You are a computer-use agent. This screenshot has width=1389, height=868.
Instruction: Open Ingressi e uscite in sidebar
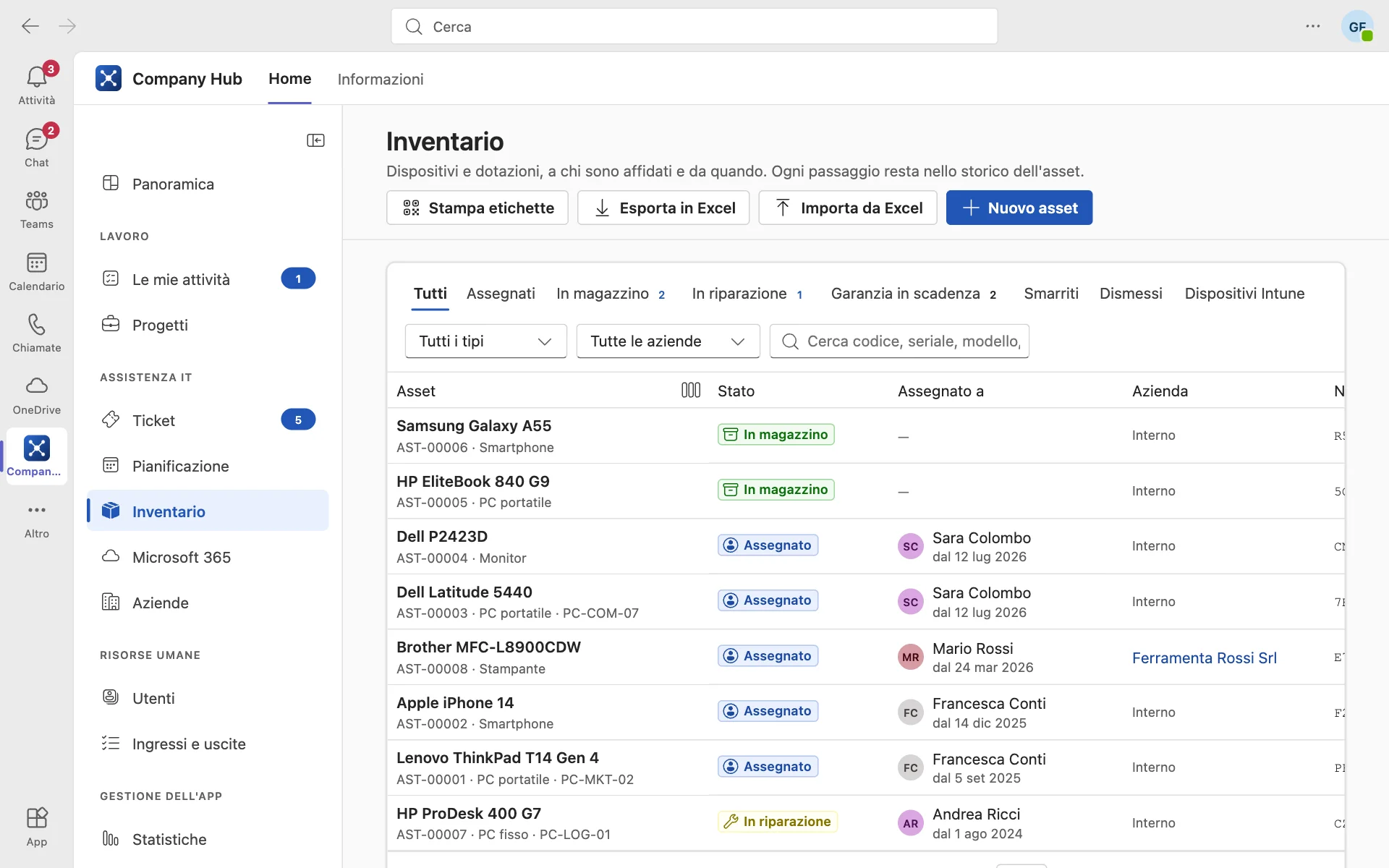click(x=208, y=744)
